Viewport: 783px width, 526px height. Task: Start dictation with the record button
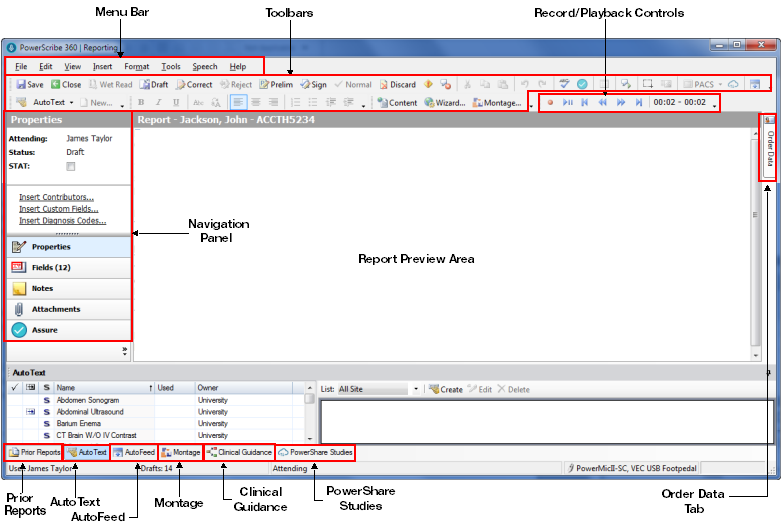pyautogui.click(x=550, y=102)
